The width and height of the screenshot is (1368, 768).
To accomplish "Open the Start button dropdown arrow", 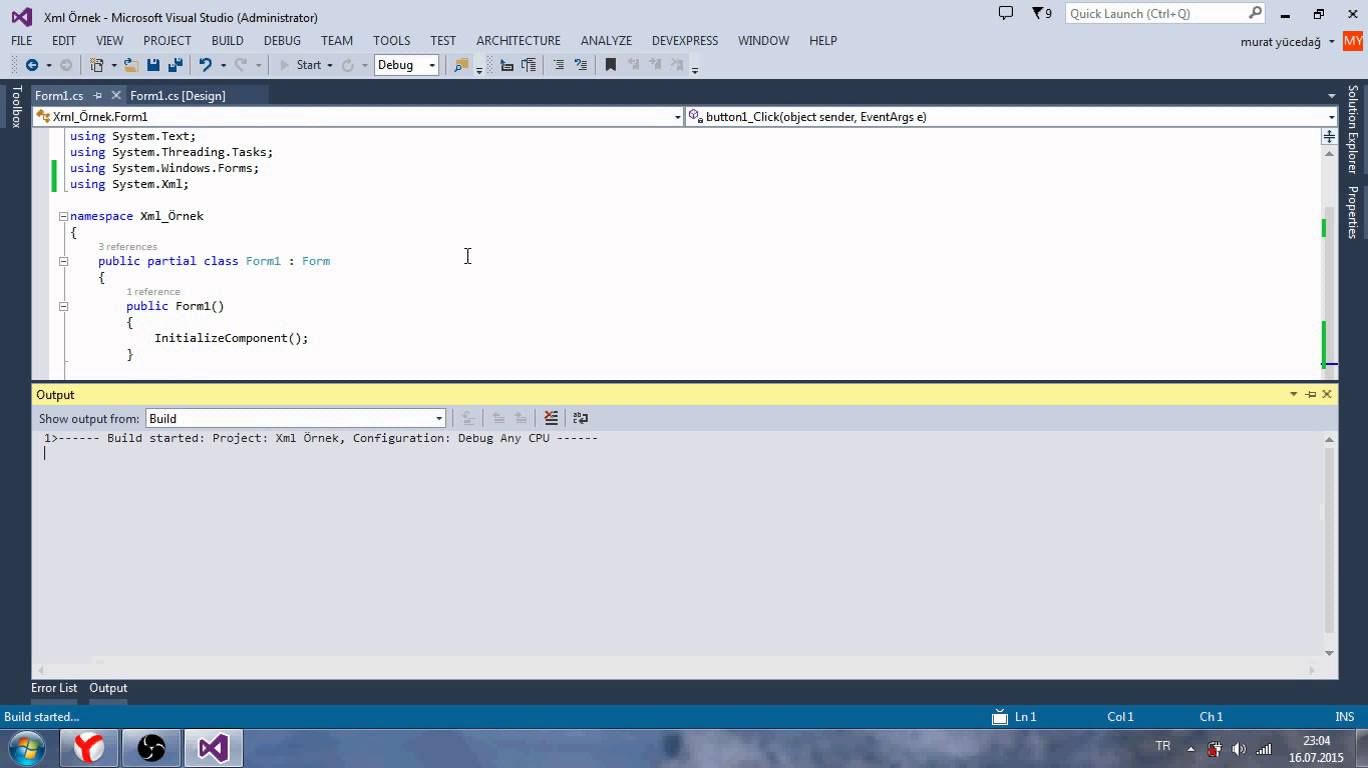I will [330, 65].
